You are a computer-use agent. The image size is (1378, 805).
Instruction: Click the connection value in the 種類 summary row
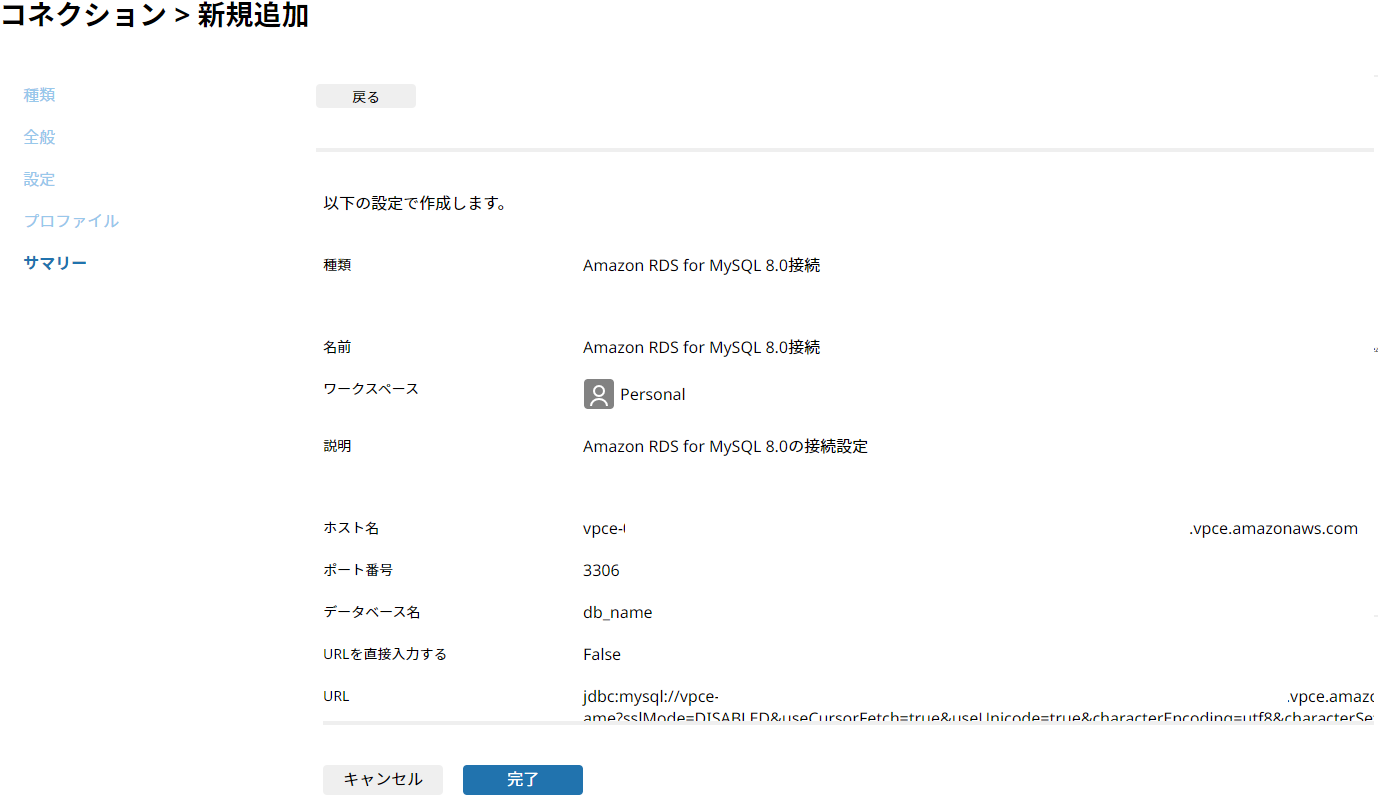[x=702, y=266]
